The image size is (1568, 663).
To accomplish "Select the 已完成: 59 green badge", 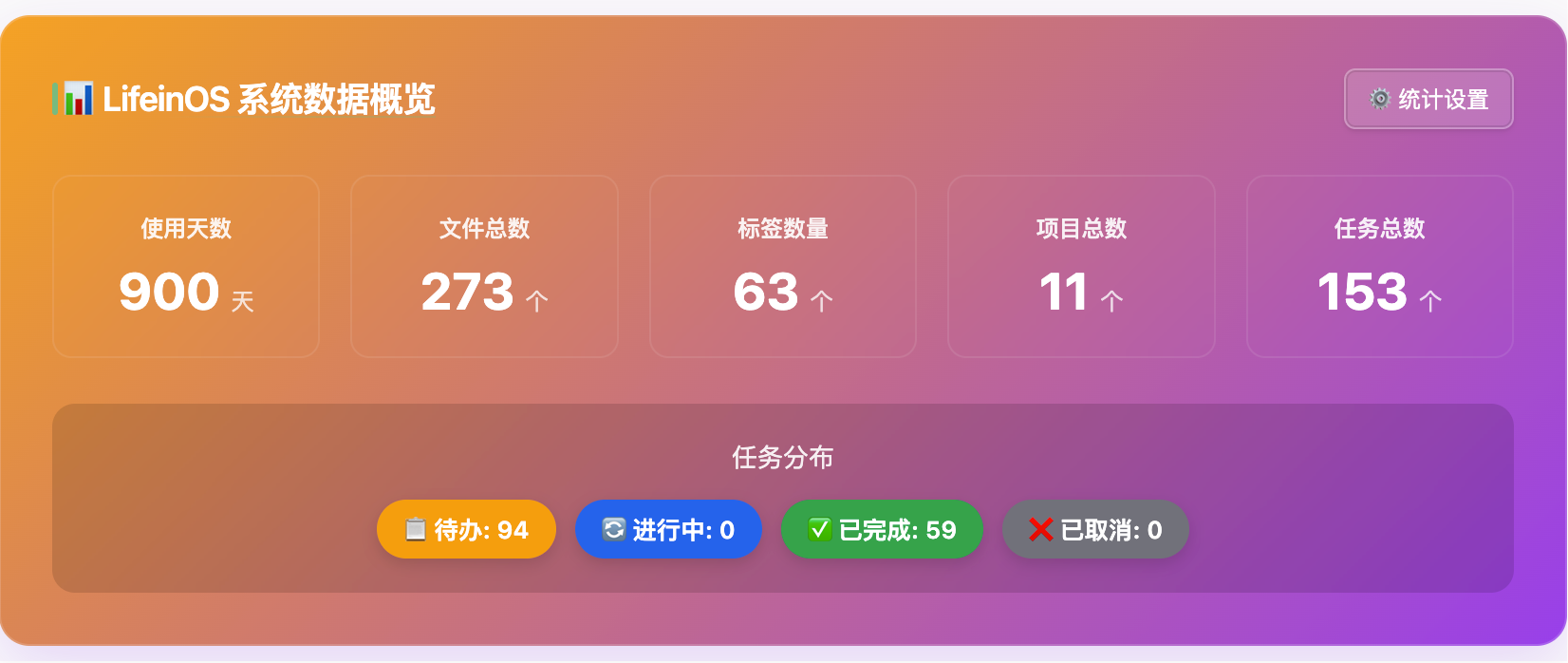I will click(882, 529).
